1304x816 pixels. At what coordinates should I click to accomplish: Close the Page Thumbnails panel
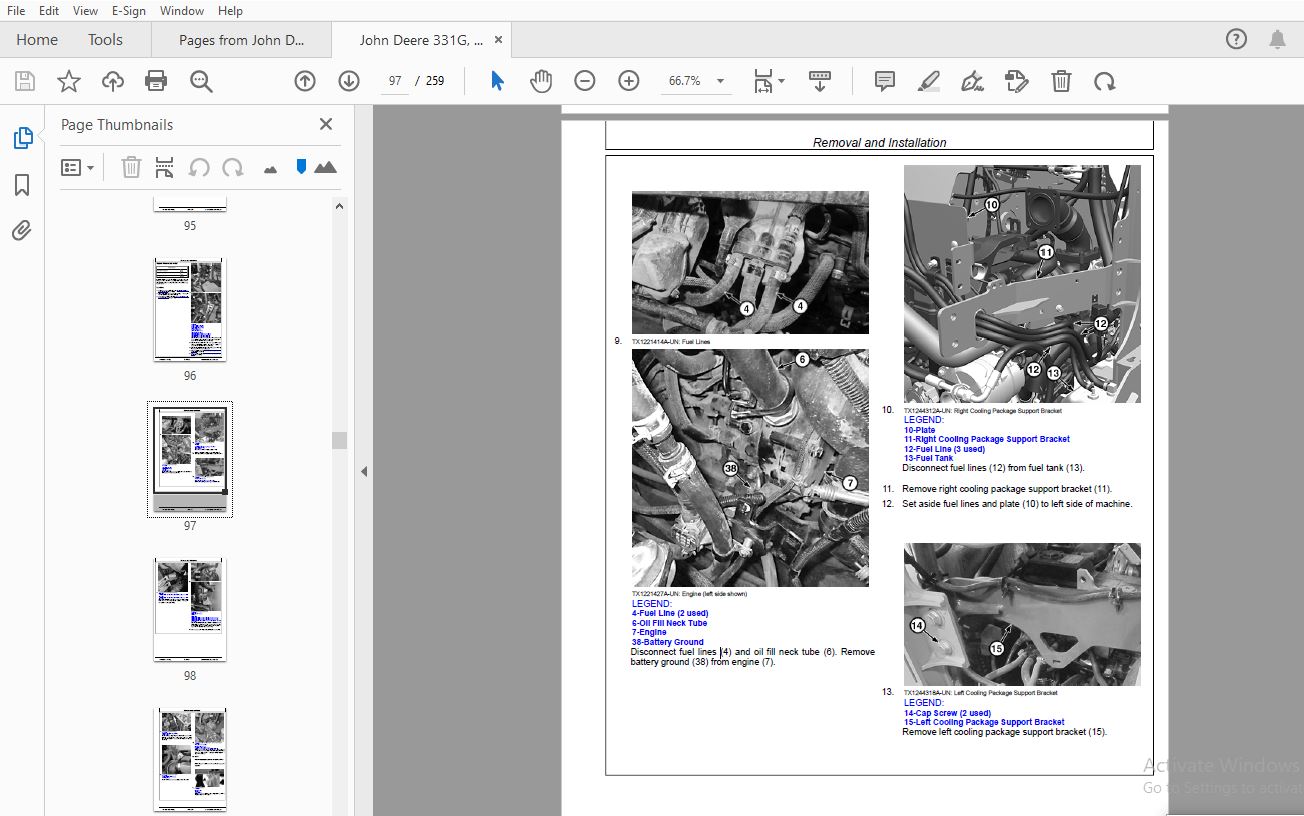coord(326,124)
